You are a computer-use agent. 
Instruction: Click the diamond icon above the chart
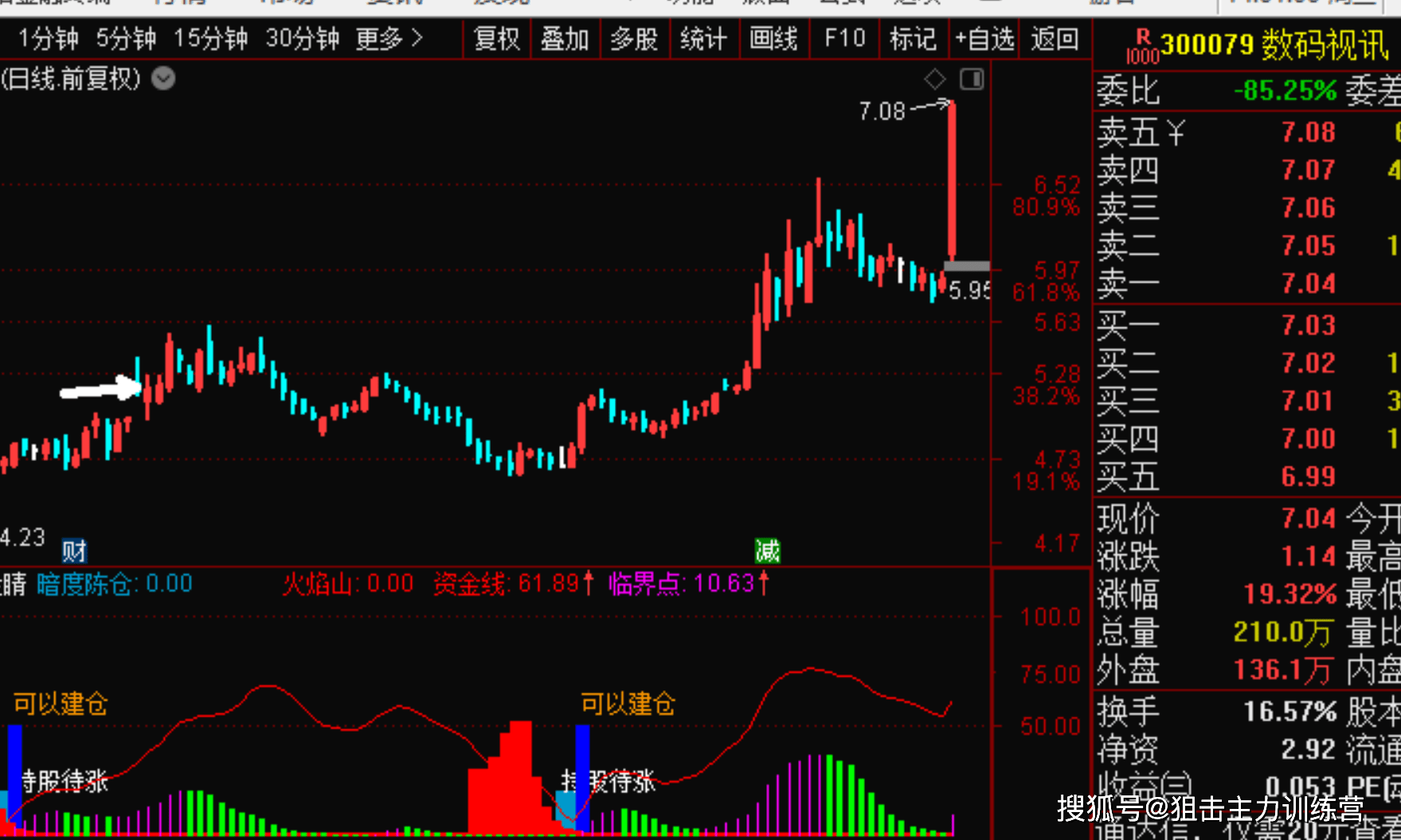[x=935, y=79]
